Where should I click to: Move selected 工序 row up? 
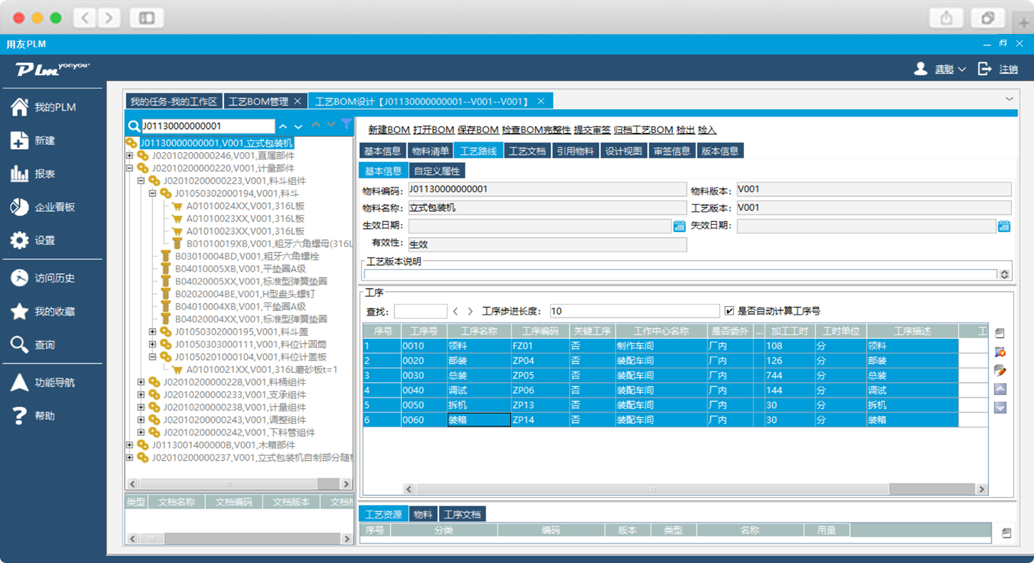(1000, 390)
